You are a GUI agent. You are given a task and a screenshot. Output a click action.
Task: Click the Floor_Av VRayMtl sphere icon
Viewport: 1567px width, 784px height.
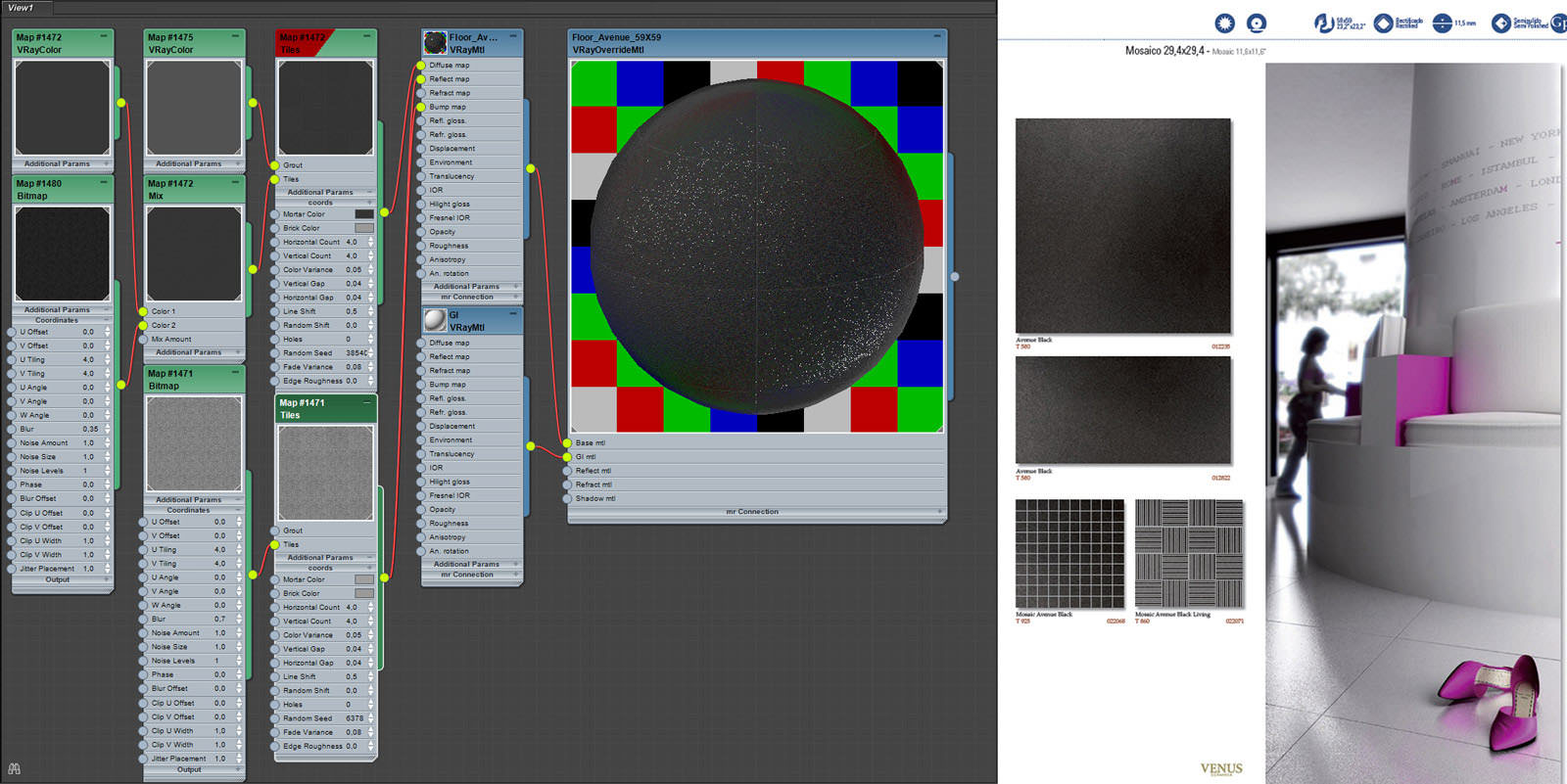[x=435, y=43]
